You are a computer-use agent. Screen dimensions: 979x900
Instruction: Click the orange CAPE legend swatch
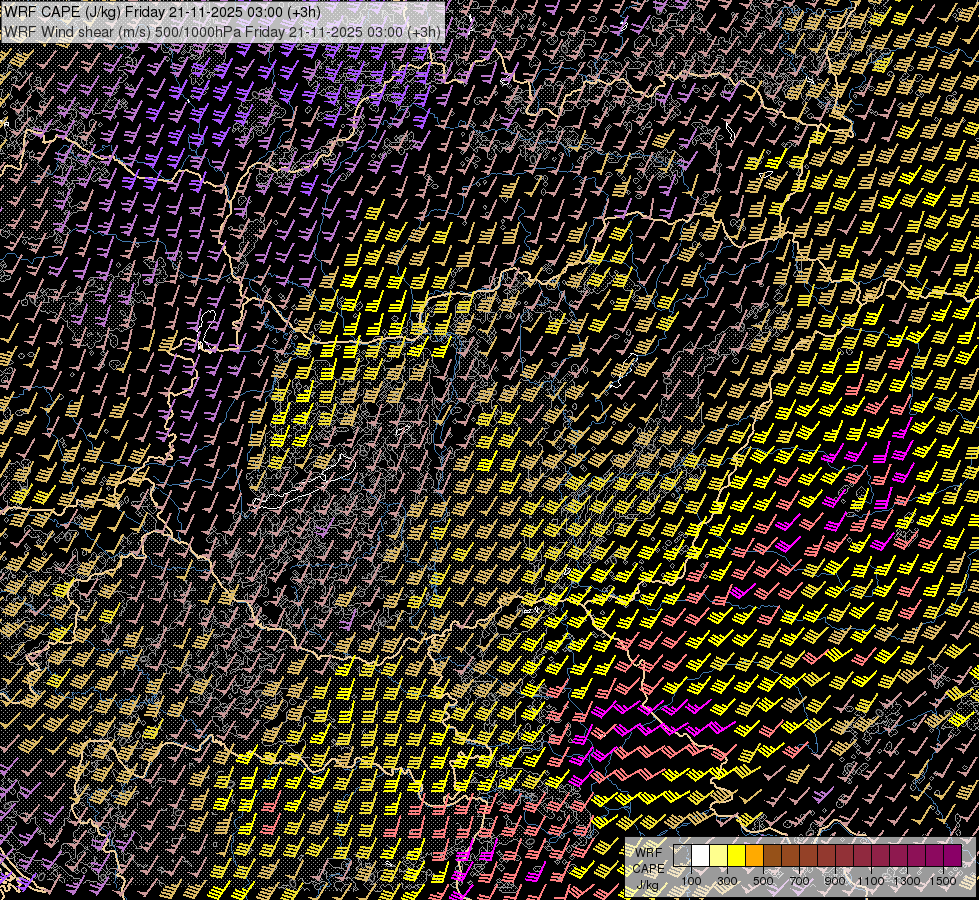754,855
